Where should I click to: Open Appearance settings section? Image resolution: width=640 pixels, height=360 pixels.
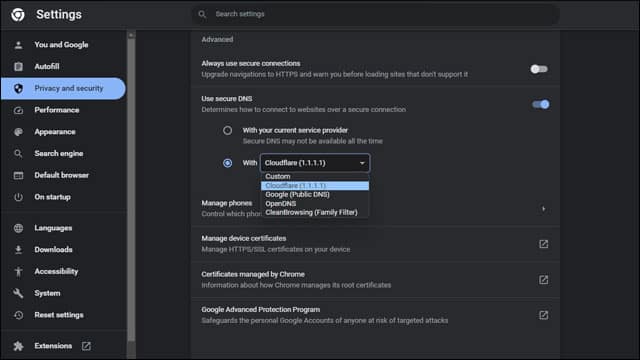pyautogui.click(x=63, y=132)
